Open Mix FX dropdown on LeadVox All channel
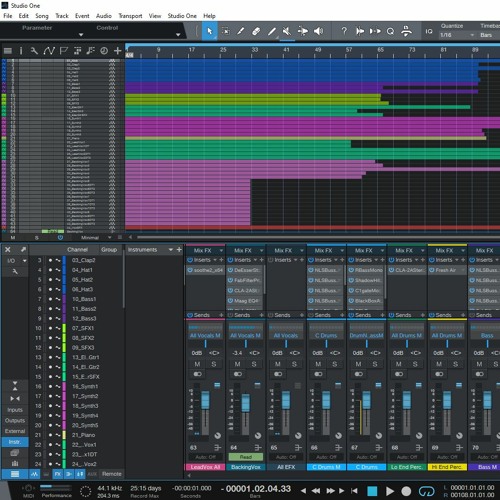This screenshot has width=500, height=500. click(221, 250)
